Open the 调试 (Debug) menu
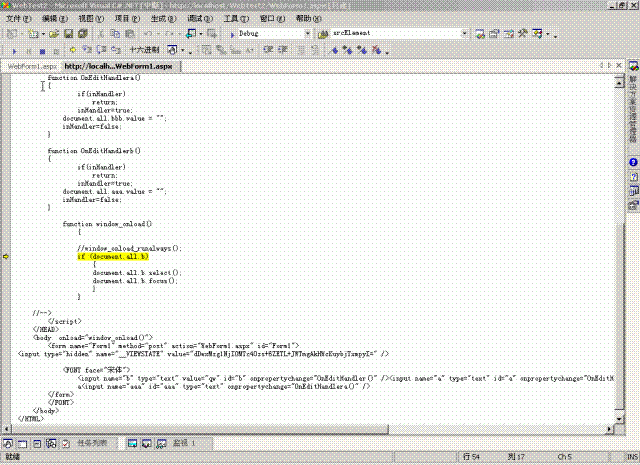The width and height of the screenshot is (640, 465). 200,18
